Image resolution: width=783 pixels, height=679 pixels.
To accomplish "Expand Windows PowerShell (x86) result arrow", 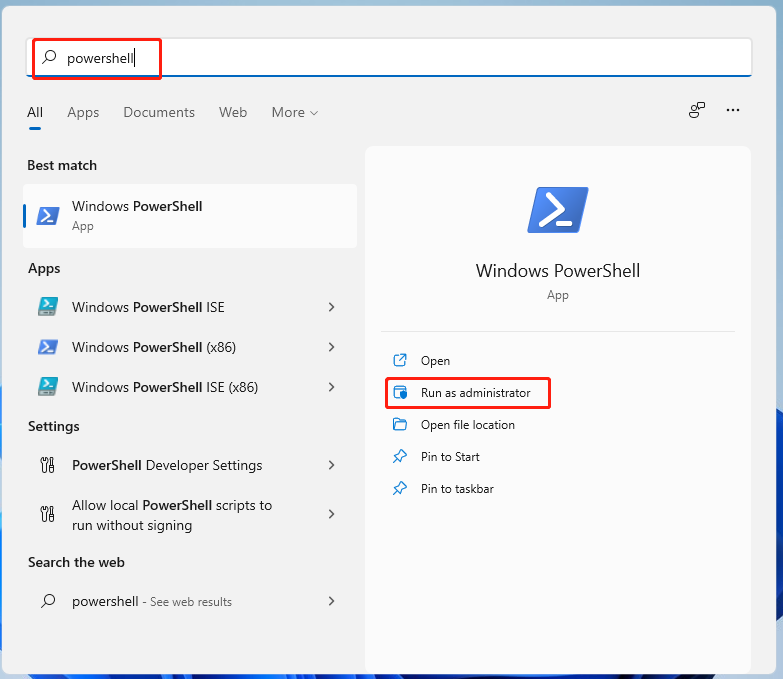I will pos(331,347).
